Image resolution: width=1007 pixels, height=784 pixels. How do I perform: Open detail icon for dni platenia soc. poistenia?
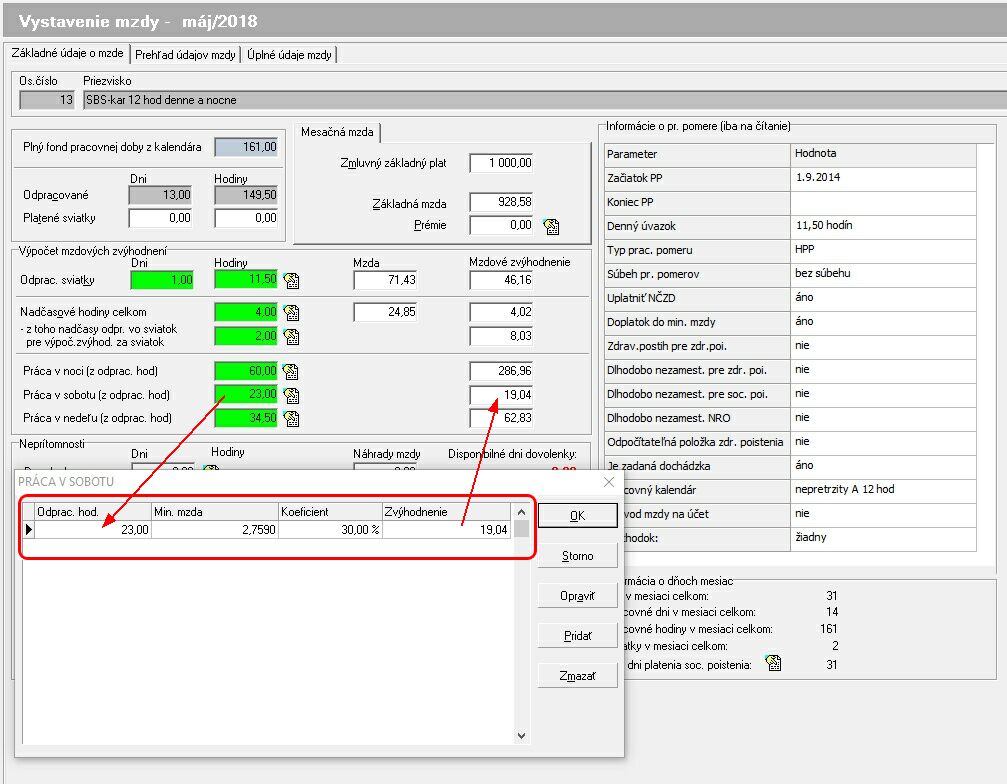(774, 663)
